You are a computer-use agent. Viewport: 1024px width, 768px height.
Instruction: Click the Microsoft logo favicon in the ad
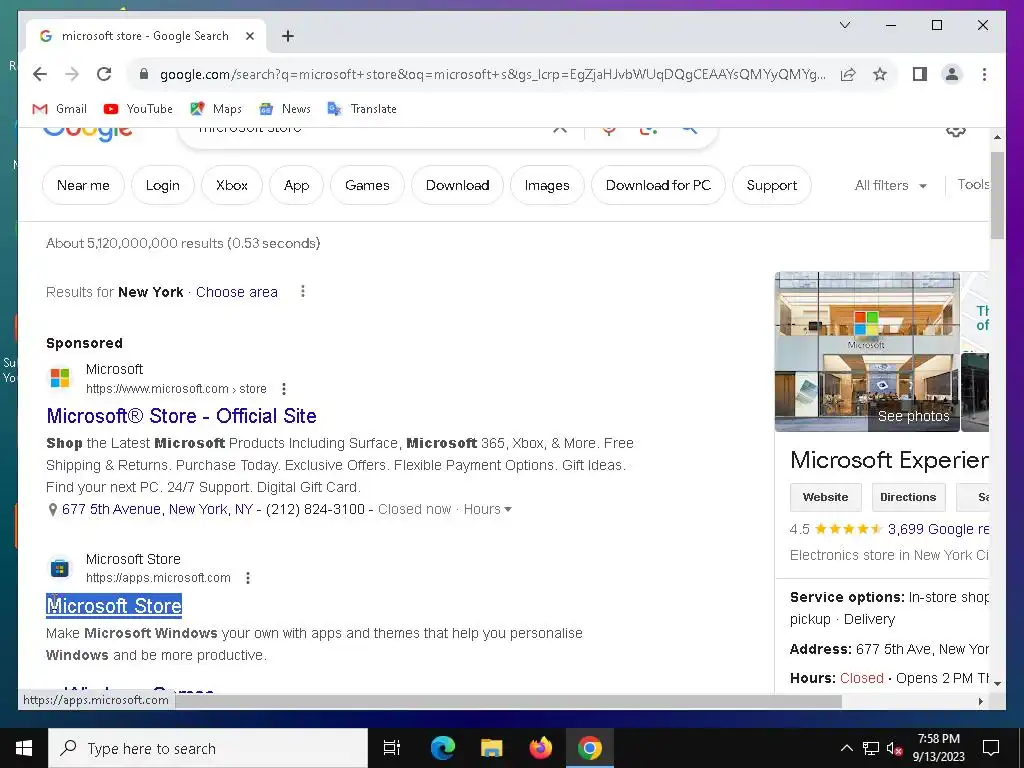pos(60,377)
